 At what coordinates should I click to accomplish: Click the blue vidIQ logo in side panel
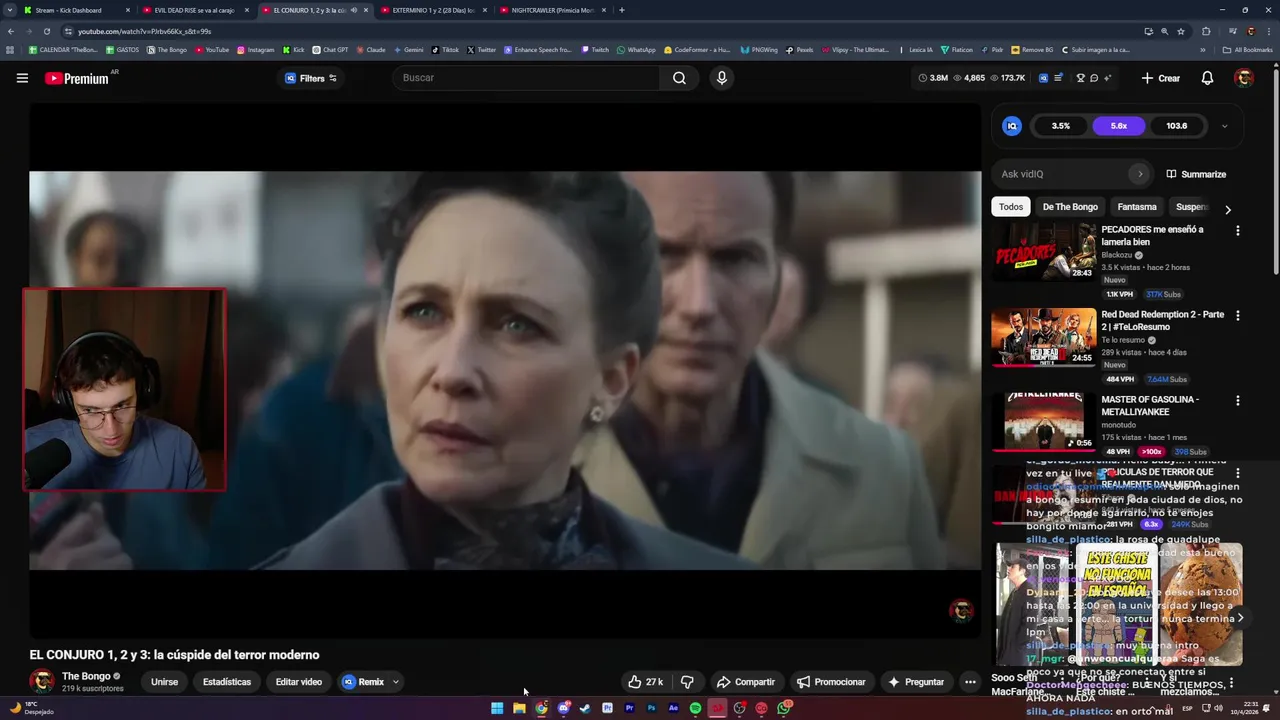pos(1012,126)
